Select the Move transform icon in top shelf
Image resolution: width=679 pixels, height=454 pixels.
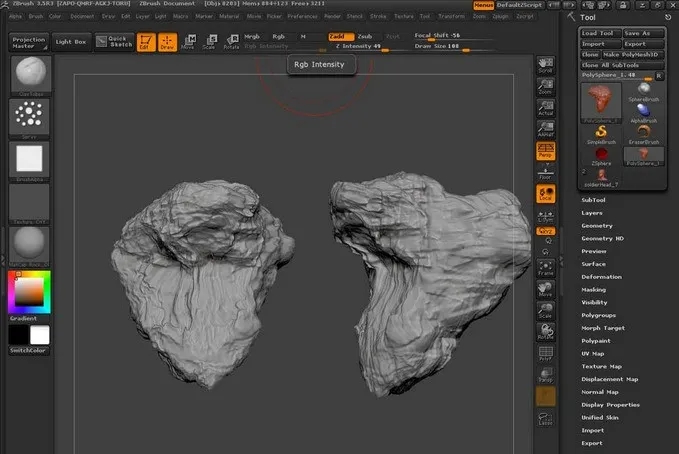point(188,42)
